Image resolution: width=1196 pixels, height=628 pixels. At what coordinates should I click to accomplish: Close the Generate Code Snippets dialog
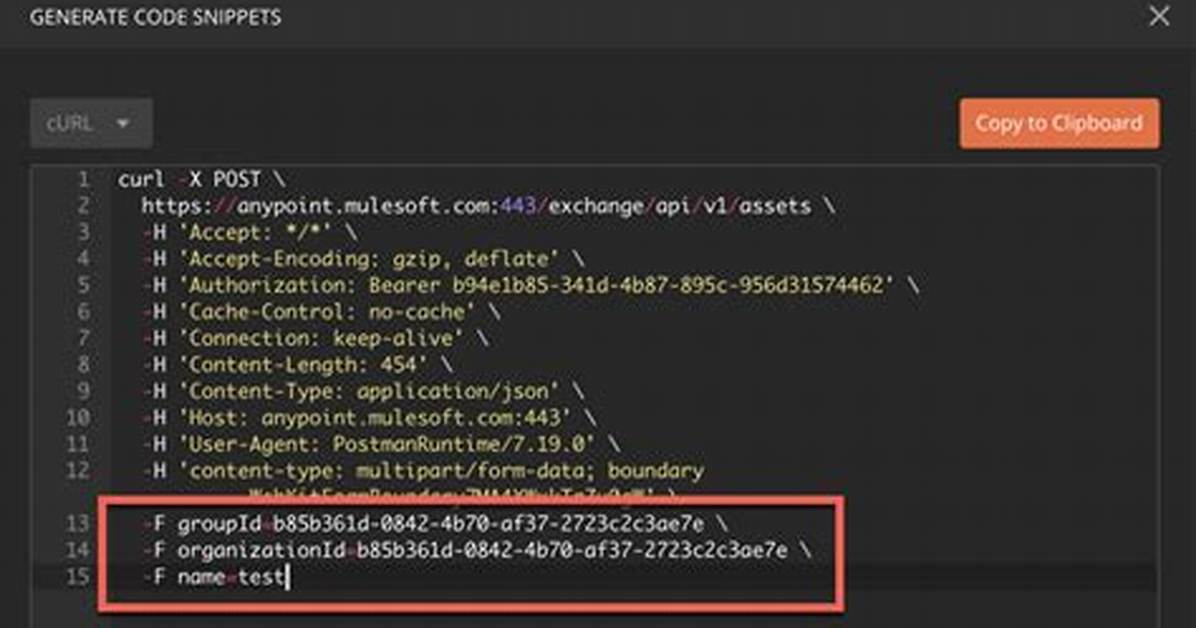click(1159, 16)
